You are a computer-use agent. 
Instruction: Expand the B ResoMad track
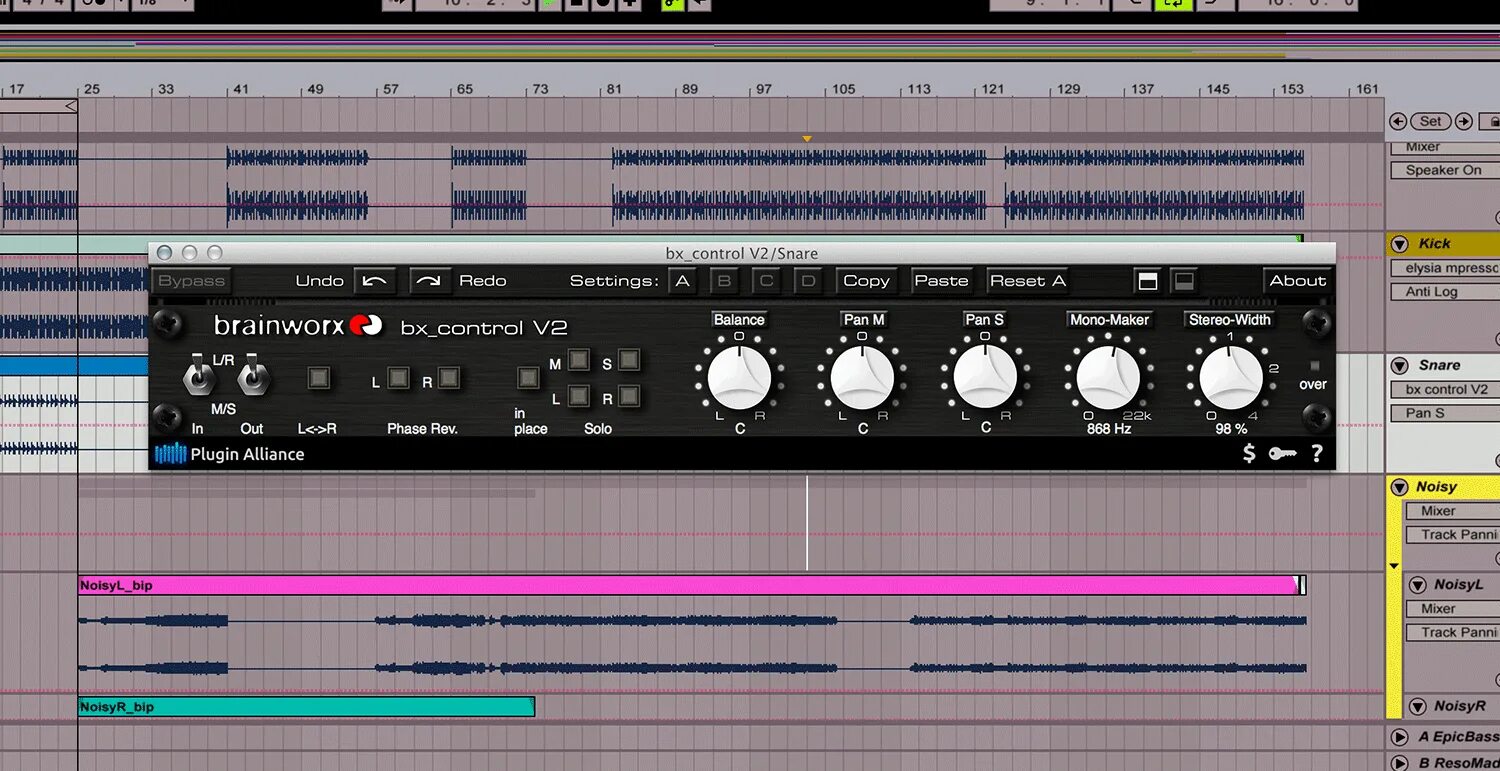click(x=1399, y=761)
